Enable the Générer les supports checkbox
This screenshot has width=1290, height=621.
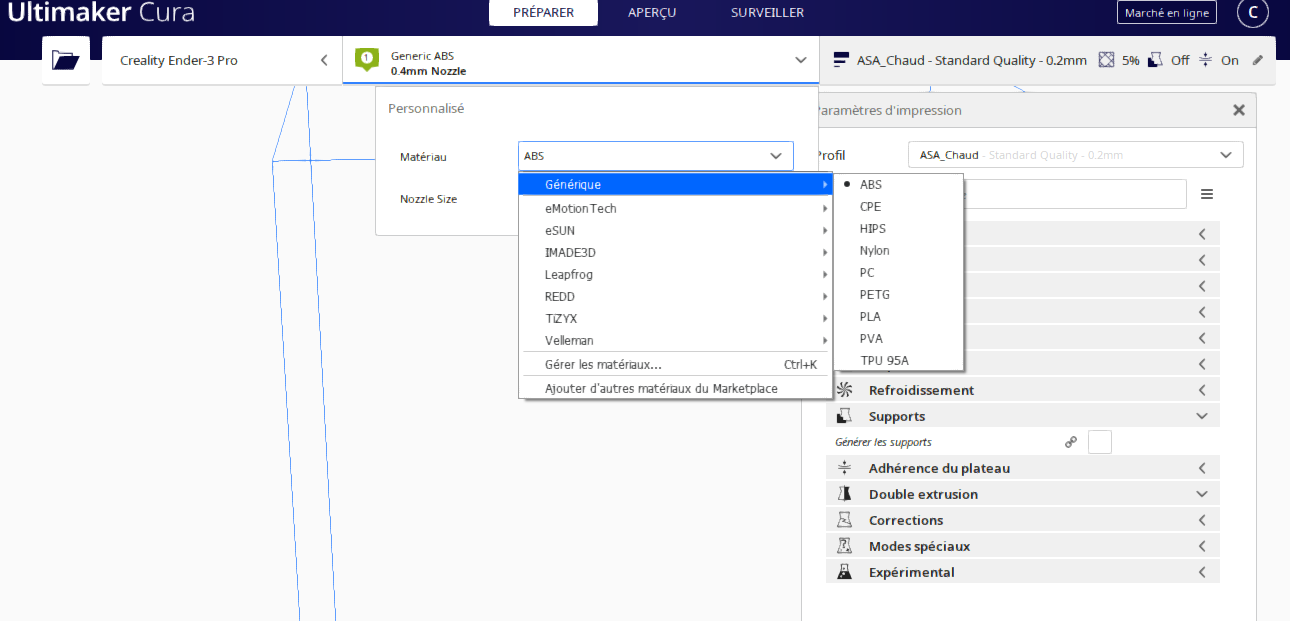[1100, 442]
